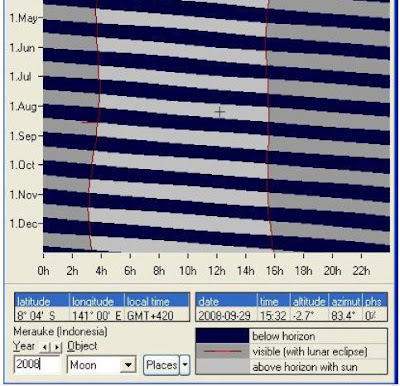The image size is (400, 386).
Task: Click the 0h hour axis label
Action: pos(43,271)
